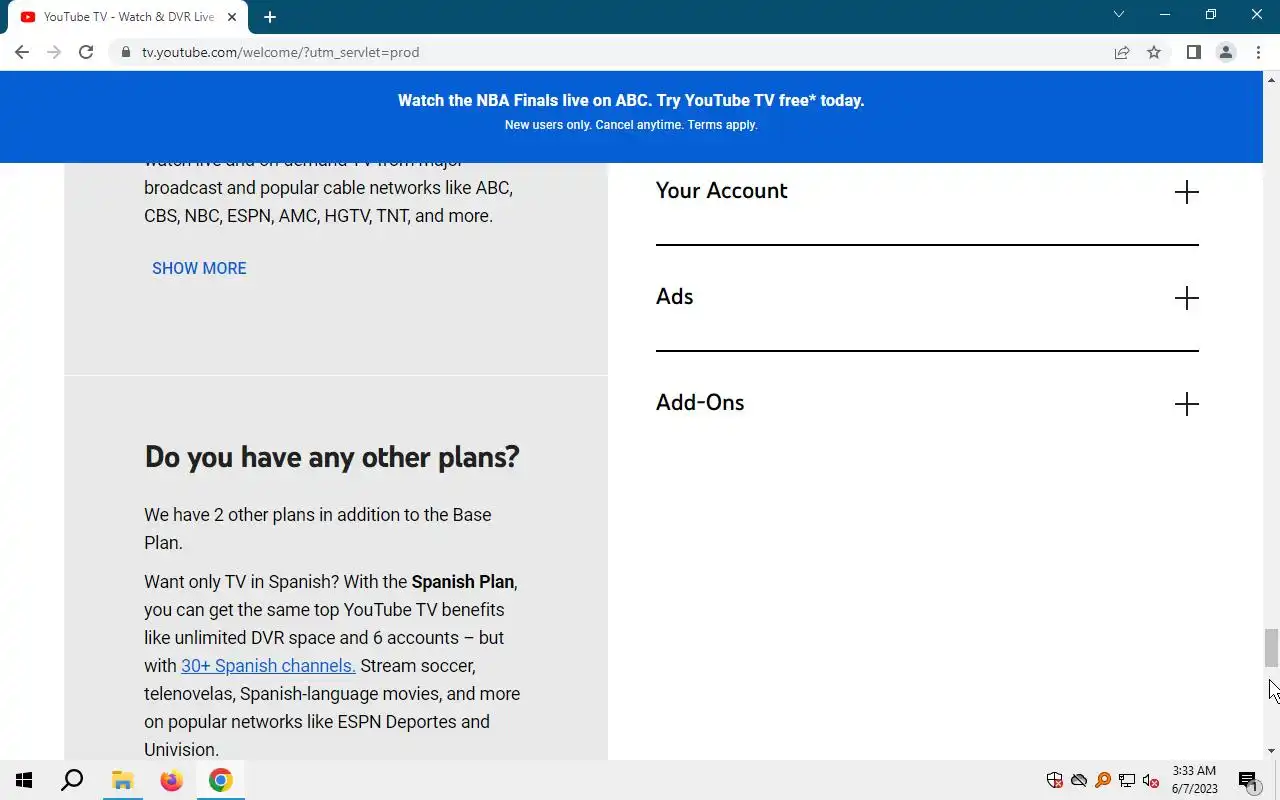1280x800 pixels.
Task: Select the YouTube TV browser tab
Action: click(129, 17)
